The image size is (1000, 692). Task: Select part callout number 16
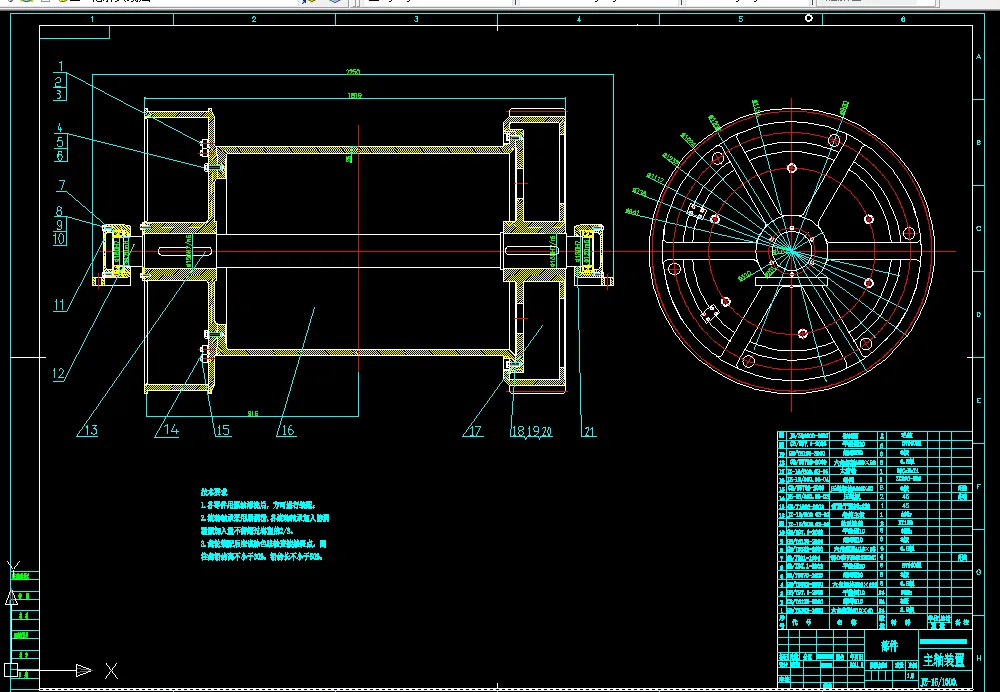click(x=287, y=431)
